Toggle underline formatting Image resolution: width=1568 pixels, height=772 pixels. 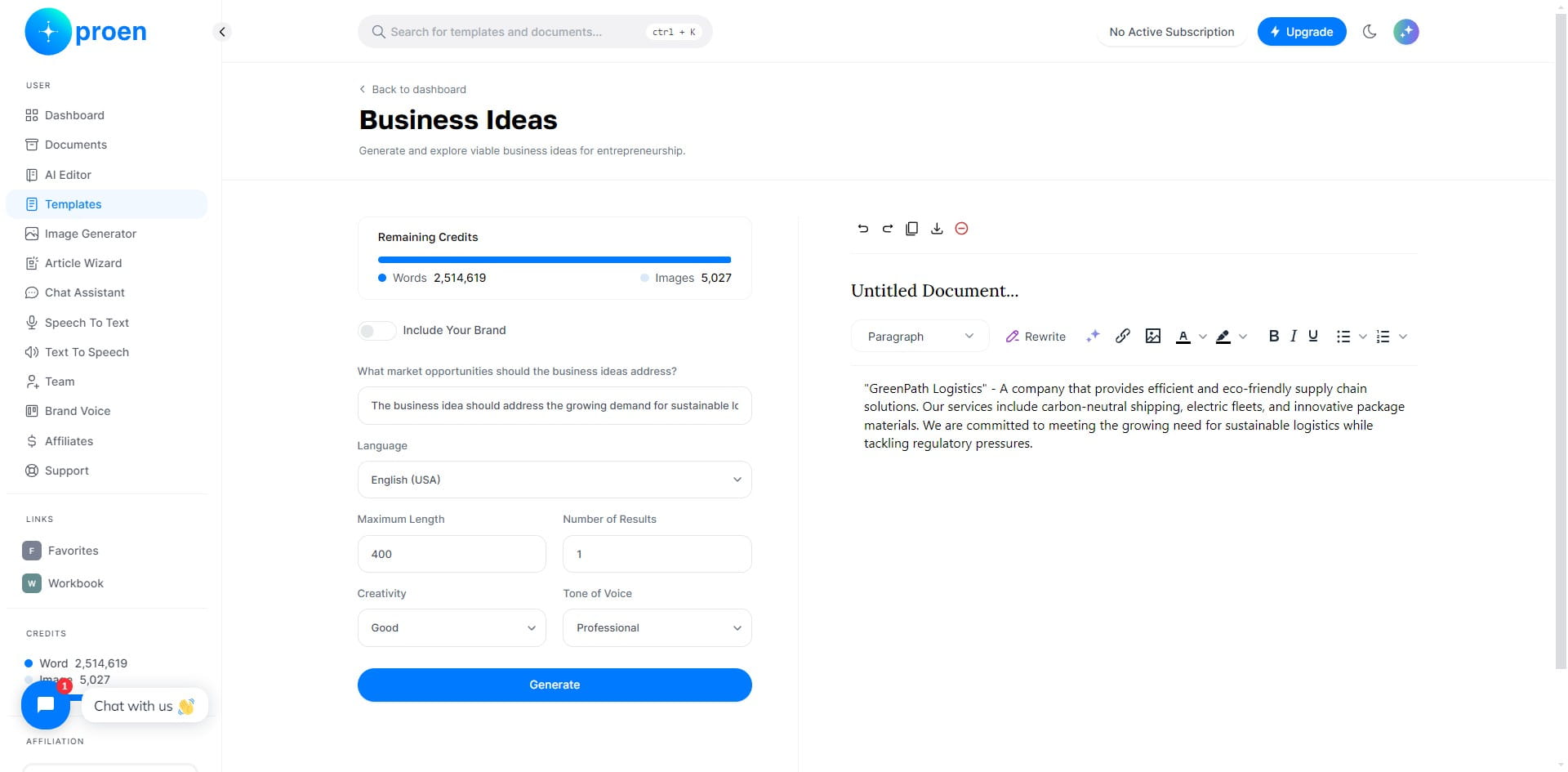pyautogui.click(x=1313, y=336)
